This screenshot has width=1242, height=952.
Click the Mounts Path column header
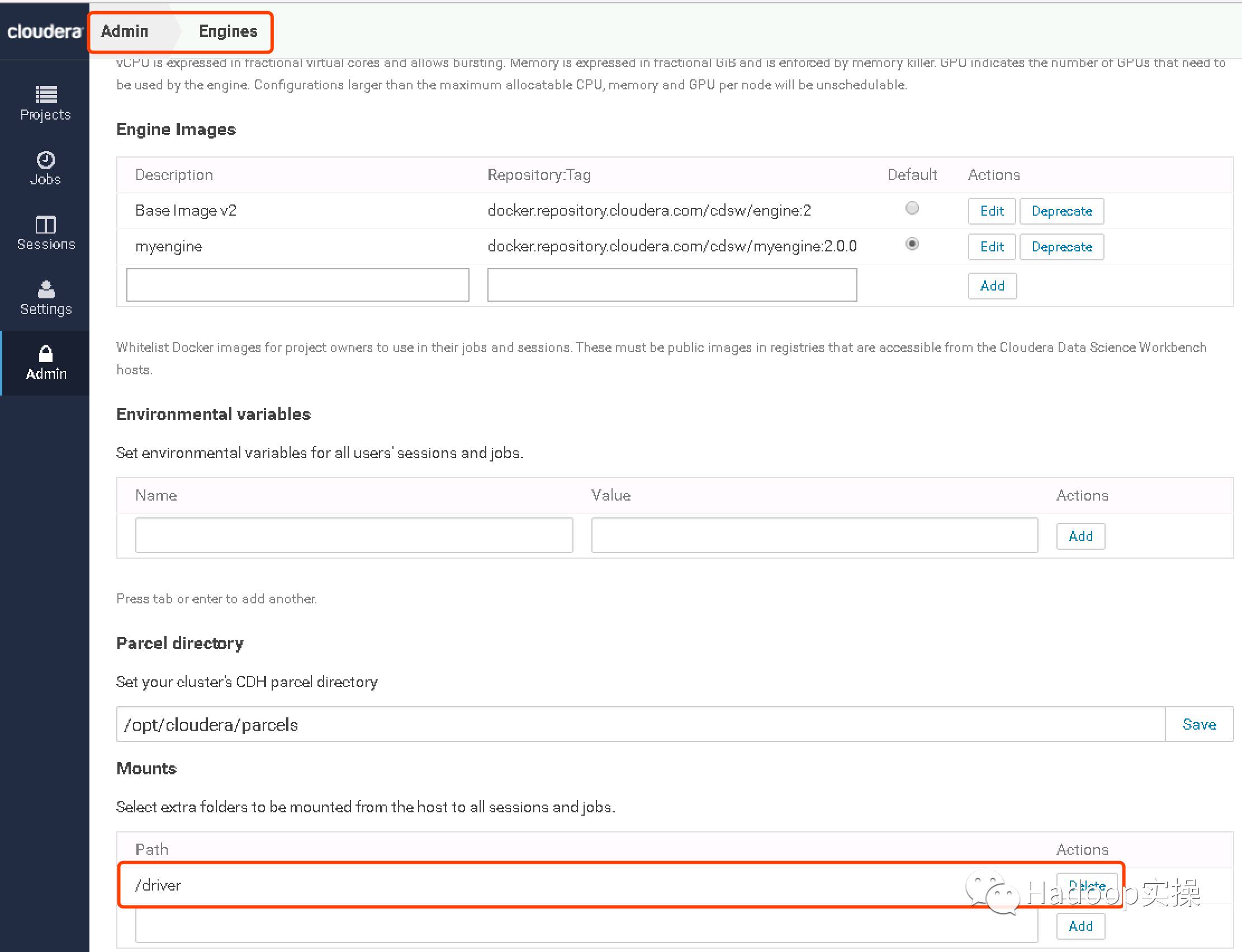151,849
